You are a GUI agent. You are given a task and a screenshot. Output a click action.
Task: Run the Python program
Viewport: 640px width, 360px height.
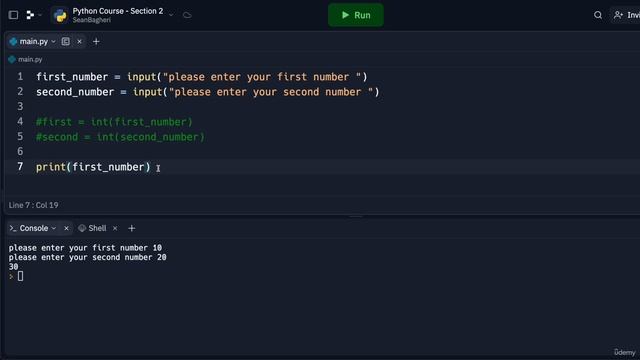356,15
